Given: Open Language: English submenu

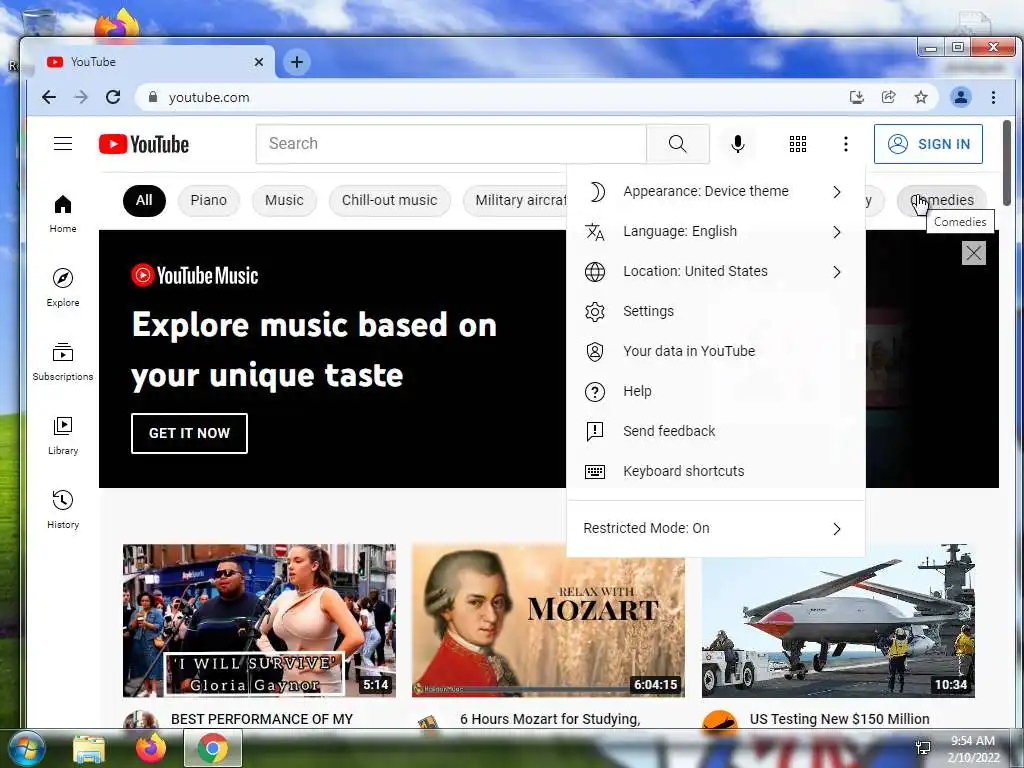Looking at the screenshot, I should coord(716,231).
